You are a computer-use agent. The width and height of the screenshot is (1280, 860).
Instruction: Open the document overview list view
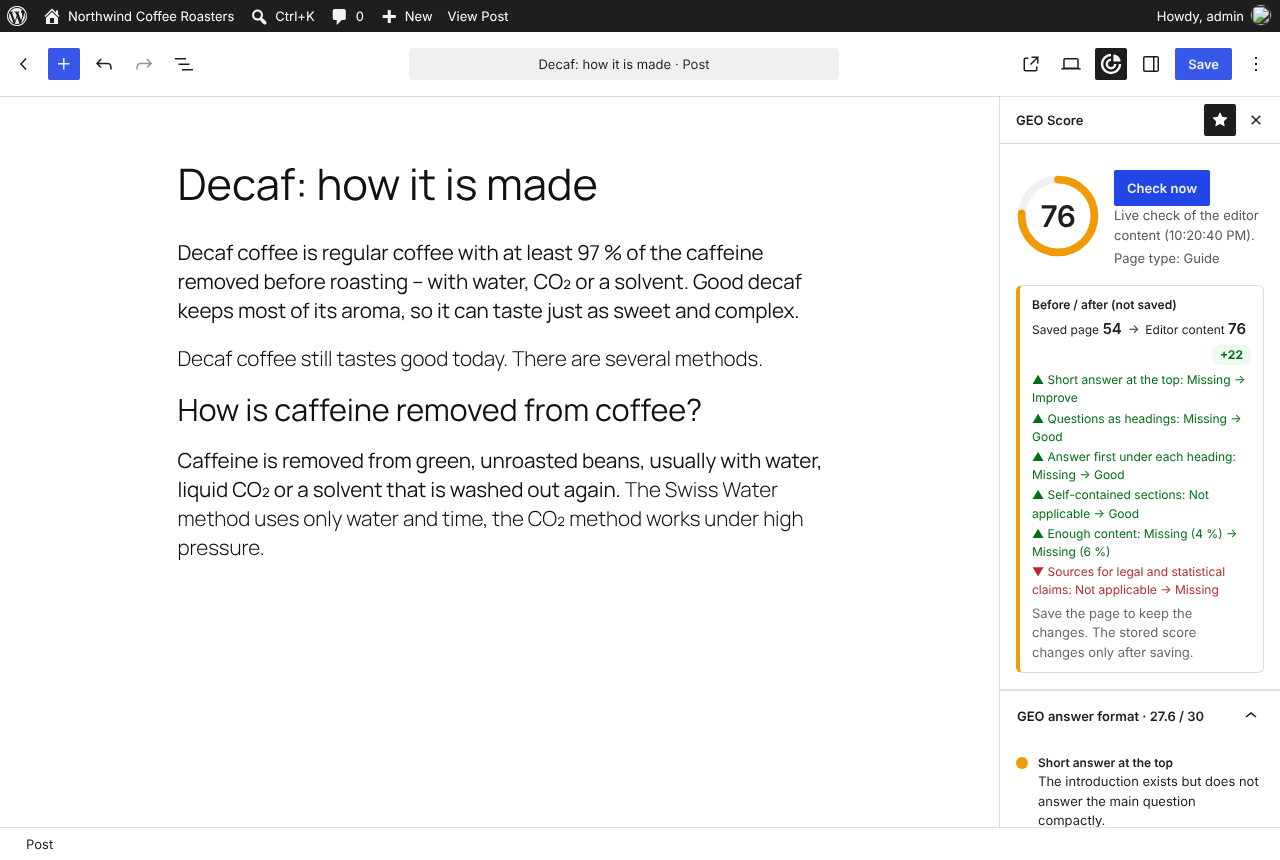point(184,64)
